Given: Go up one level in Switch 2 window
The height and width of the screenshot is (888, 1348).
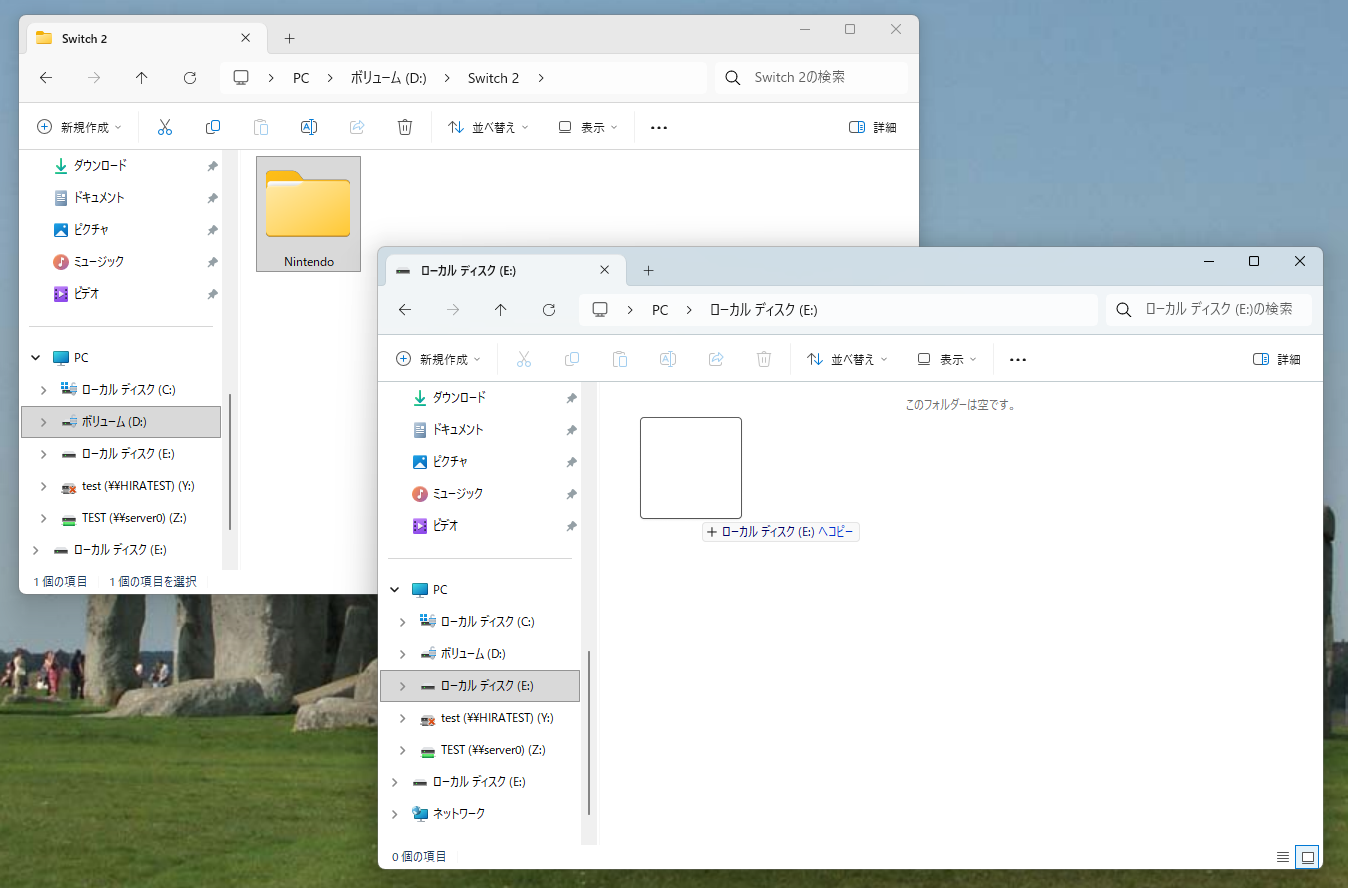Looking at the screenshot, I should (x=142, y=78).
